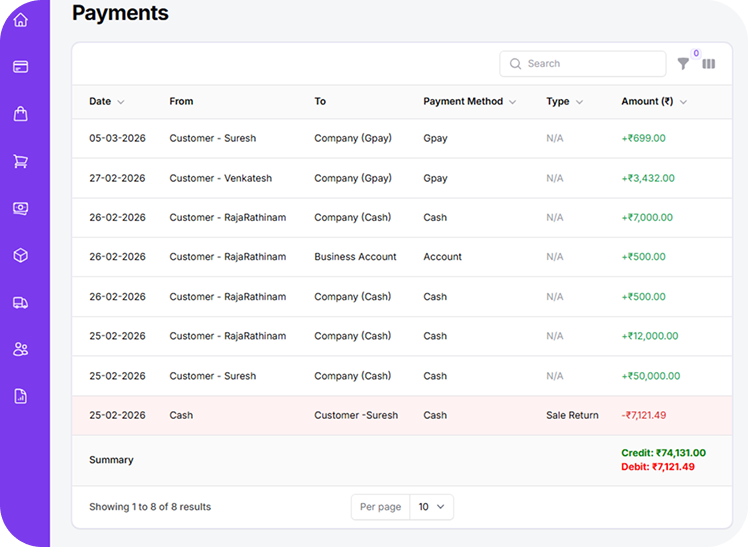748x547 pixels.
Task: Select amount +₹699.00
Action: click(644, 138)
